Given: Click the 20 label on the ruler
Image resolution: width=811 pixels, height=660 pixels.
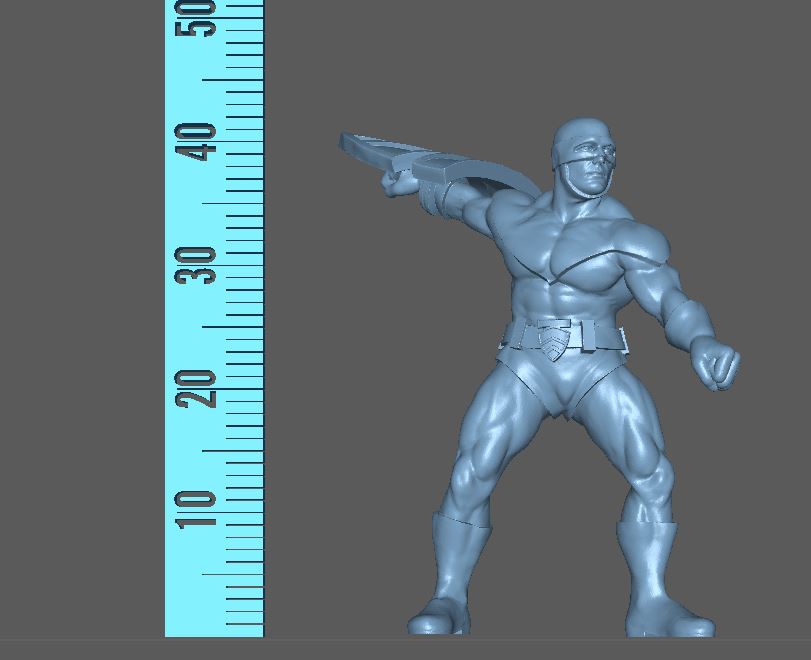Looking at the screenshot, I should [196, 388].
